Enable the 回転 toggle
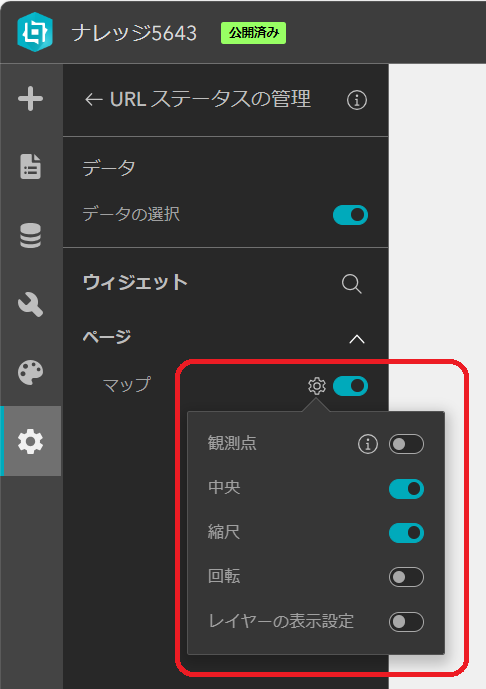This screenshot has width=486, height=689. coord(406,577)
